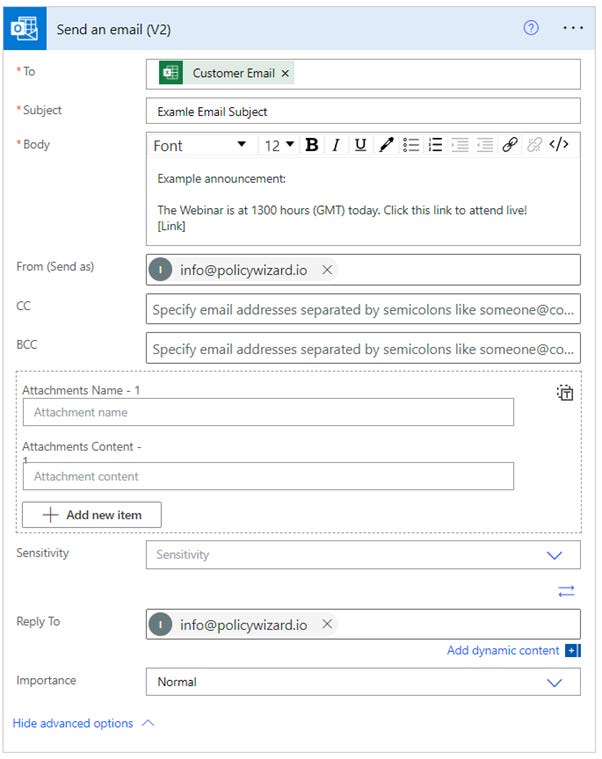Click the remove link icon
Viewport: 602px width, 759px height.
click(536, 145)
